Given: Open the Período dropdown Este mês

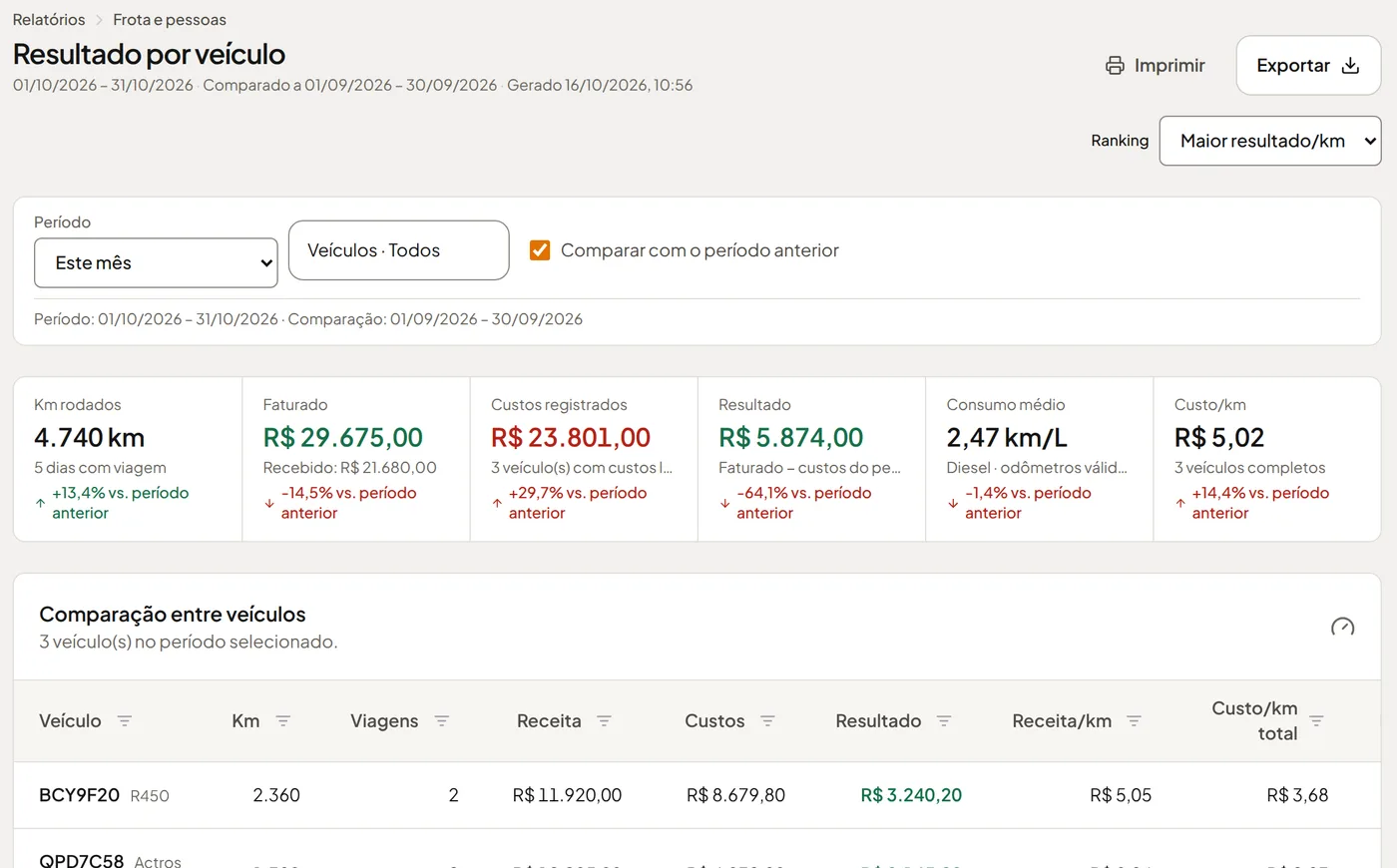Looking at the screenshot, I should [x=156, y=263].
